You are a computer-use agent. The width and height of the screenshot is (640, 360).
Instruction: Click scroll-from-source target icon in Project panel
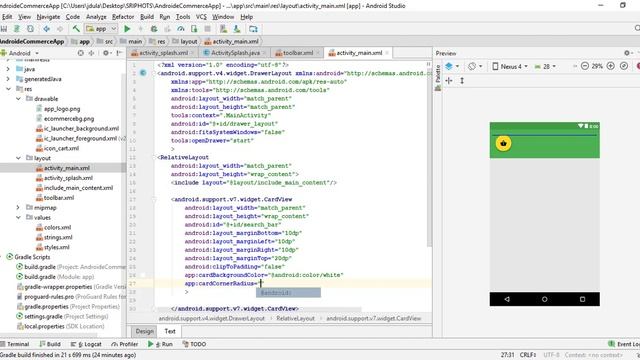point(80,53)
